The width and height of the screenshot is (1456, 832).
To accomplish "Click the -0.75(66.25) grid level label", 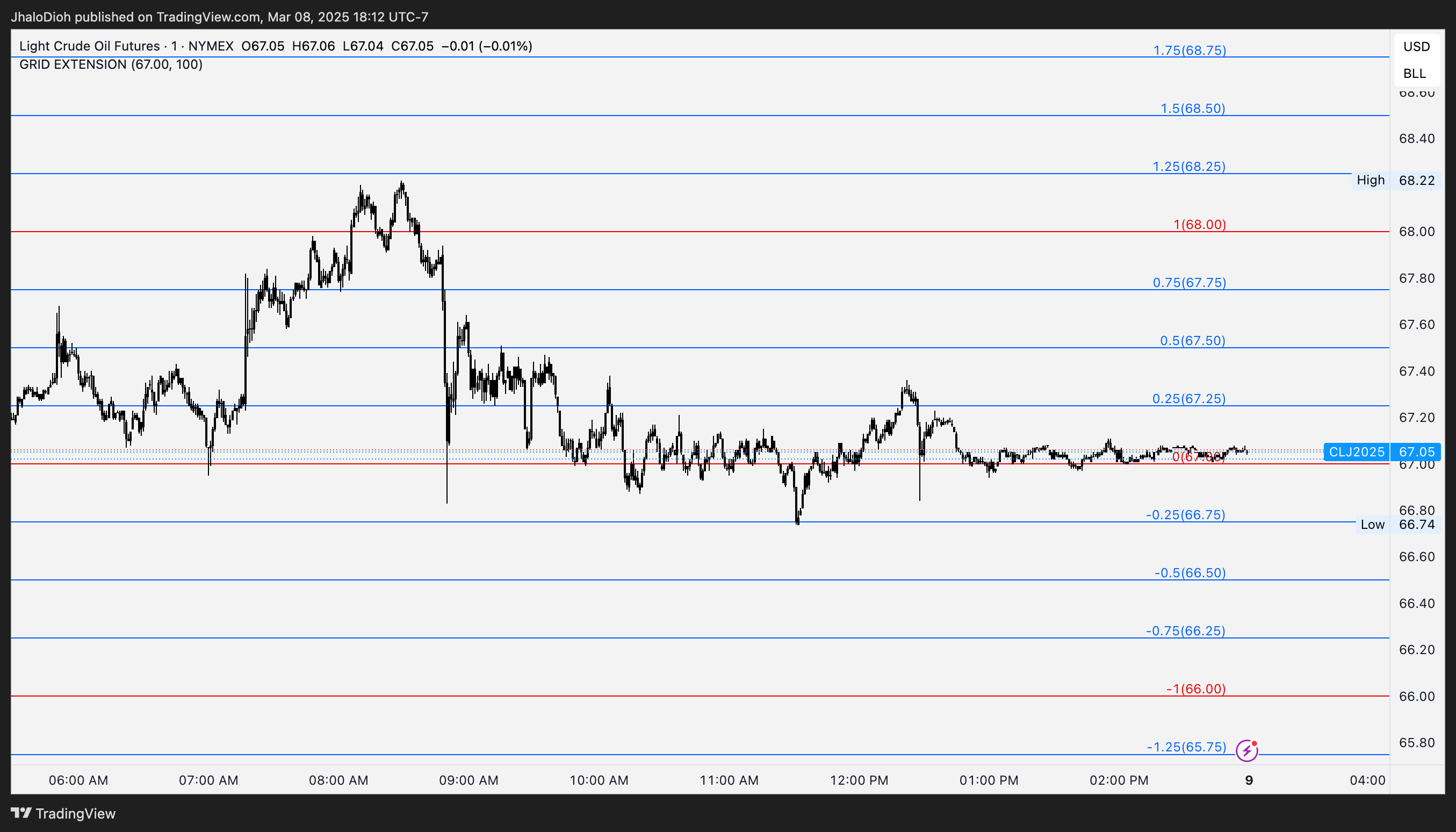I will [1185, 631].
